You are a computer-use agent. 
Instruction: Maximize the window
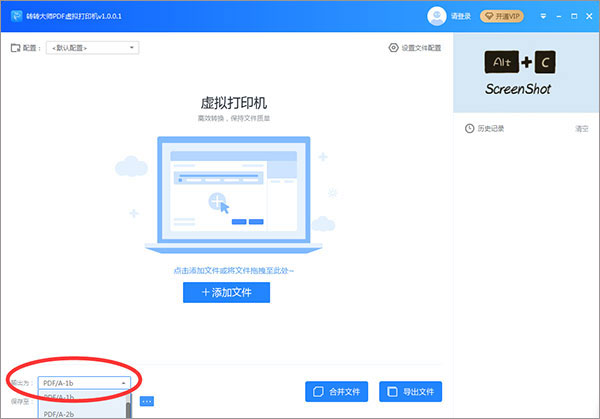point(574,16)
